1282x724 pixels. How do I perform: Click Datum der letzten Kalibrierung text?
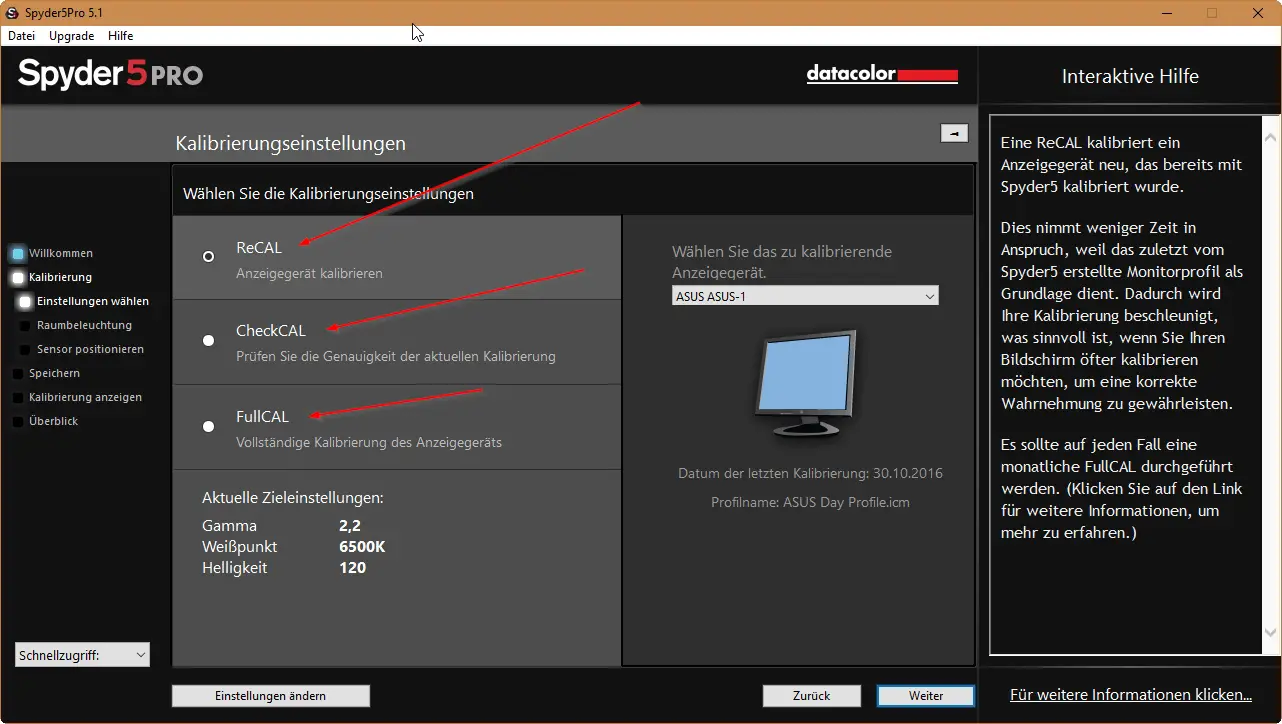(810, 473)
